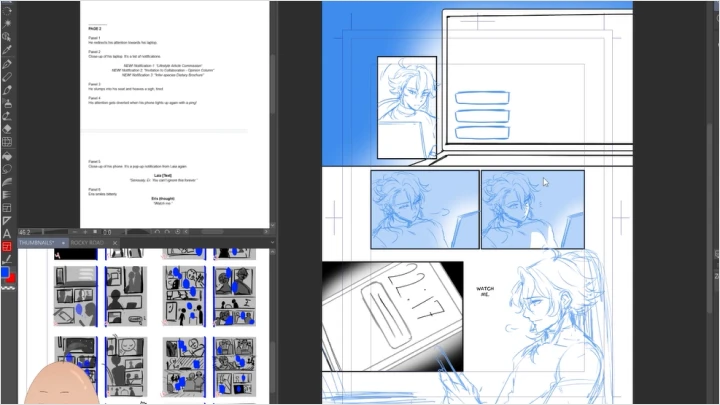Click the "Lais [Text]" line in script
The height and width of the screenshot is (405, 720).
pyautogui.click(x=163, y=175)
